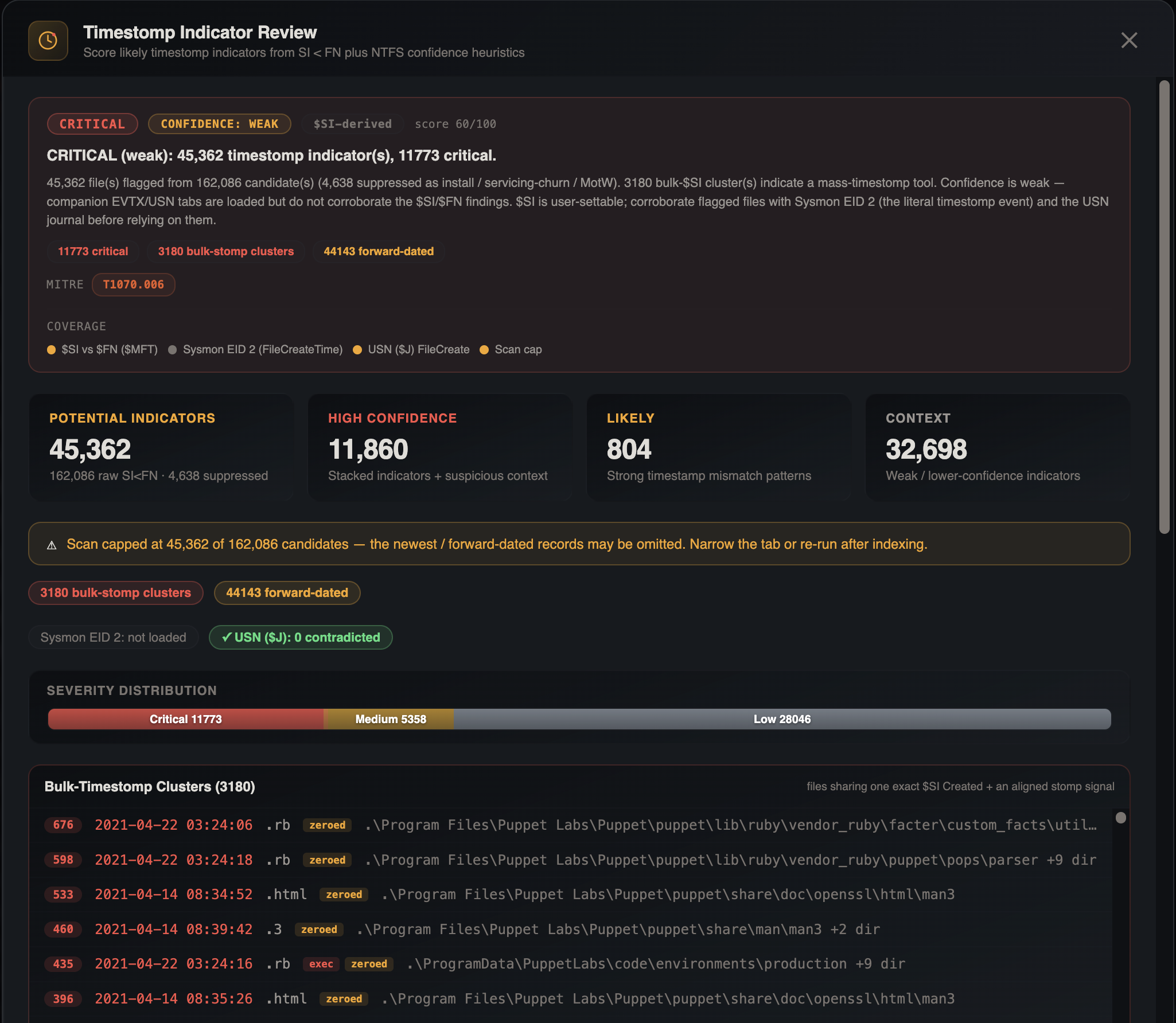Select the 2021-04-22 03:24:16 cluster timestamp
Screen dimensions: 1176x1023
pos(174,964)
